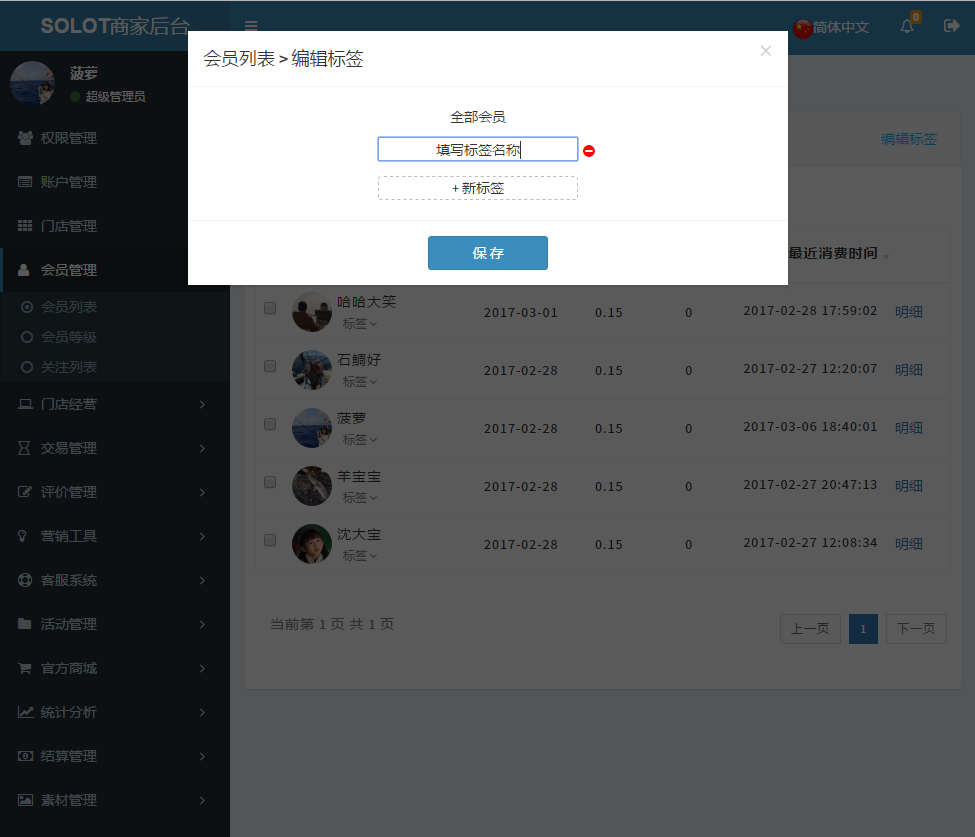Screen dimensions: 975x837
Task: Select checkbox for member 菠萝
Action: tap(270, 423)
